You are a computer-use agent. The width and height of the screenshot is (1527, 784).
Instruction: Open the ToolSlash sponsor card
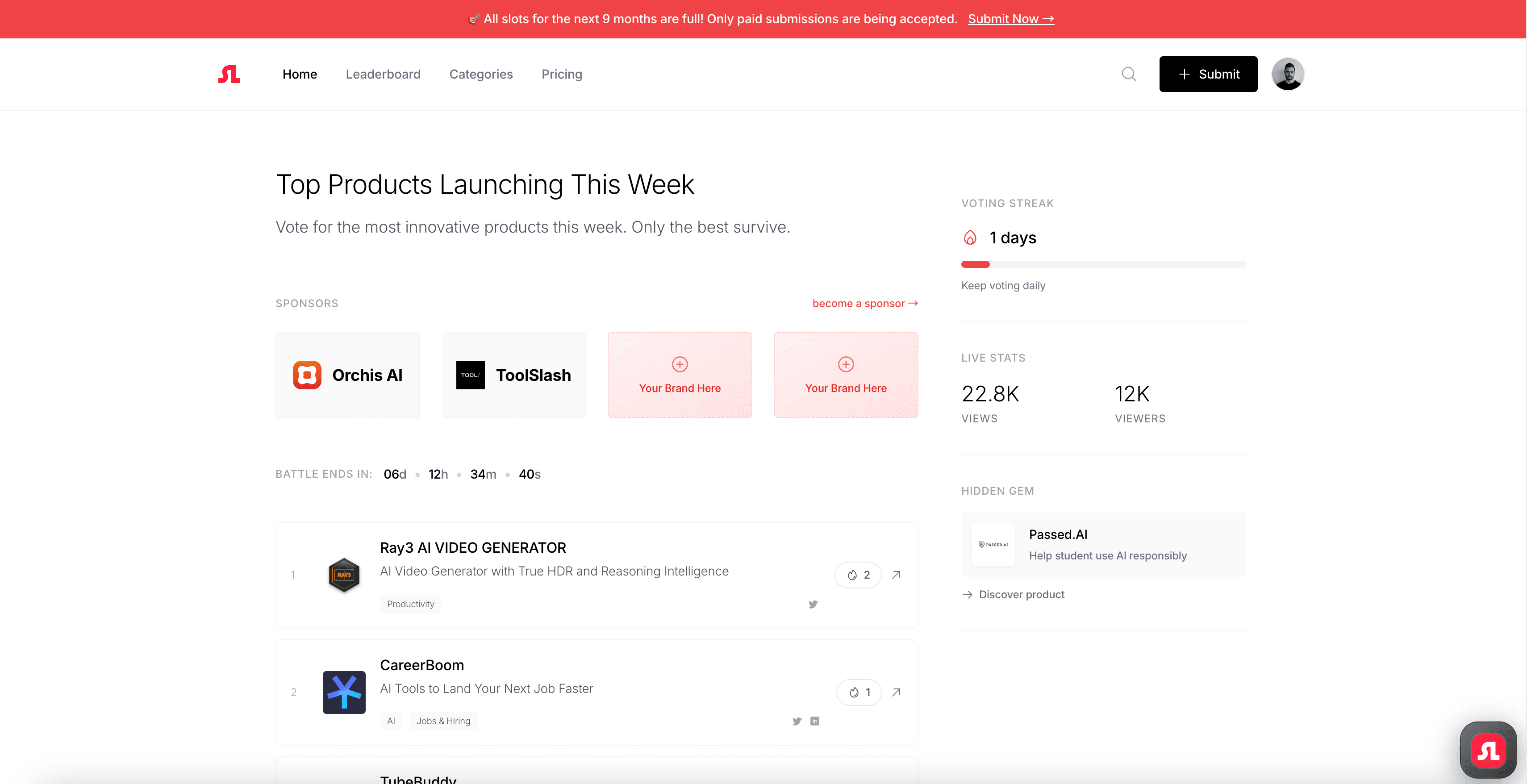[x=514, y=375]
